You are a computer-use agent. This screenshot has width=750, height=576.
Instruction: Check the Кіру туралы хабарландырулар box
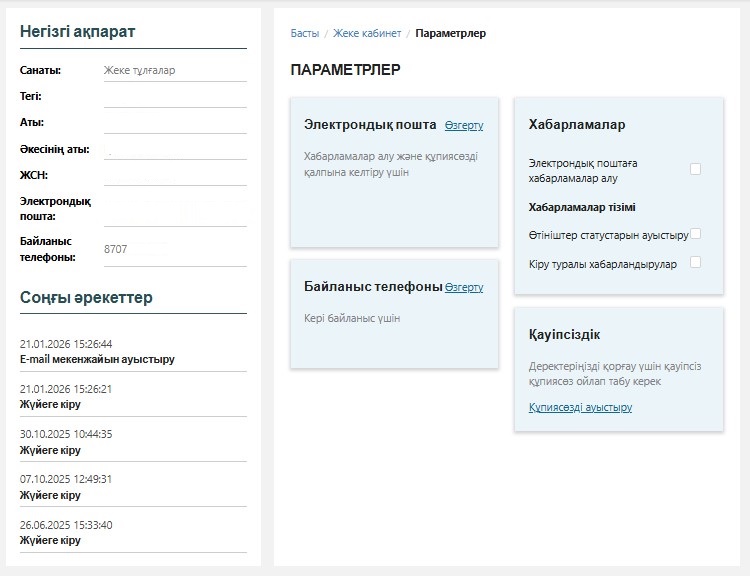[695, 262]
